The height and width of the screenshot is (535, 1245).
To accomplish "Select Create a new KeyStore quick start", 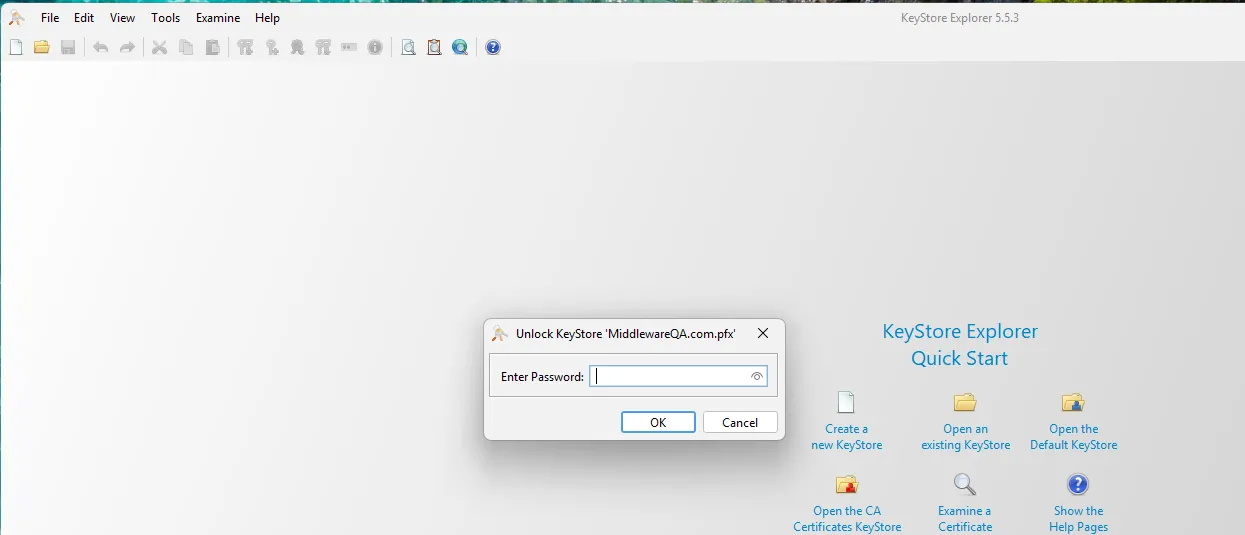I will click(846, 422).
